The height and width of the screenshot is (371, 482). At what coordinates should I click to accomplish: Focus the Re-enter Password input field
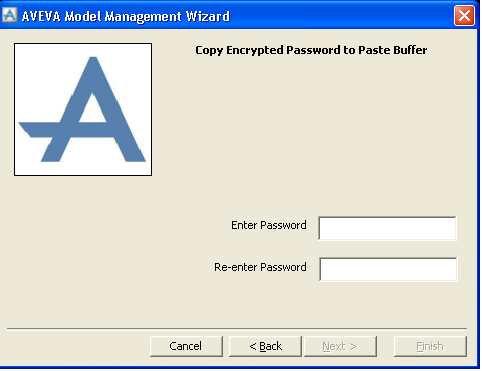(x=388, y=269)
